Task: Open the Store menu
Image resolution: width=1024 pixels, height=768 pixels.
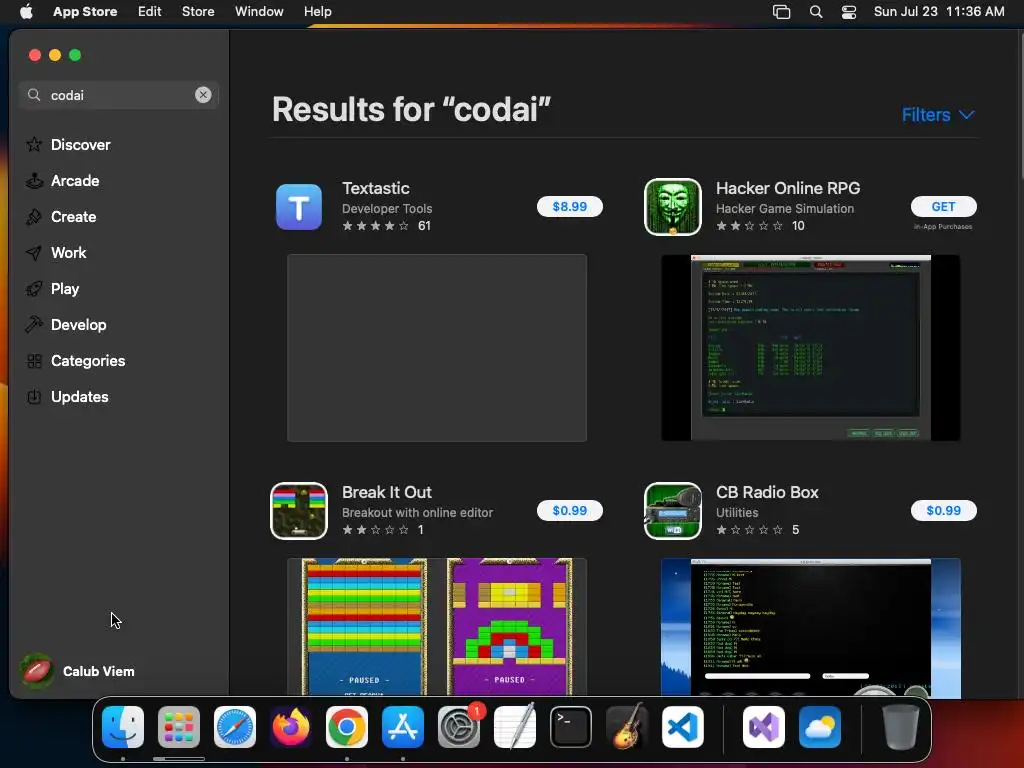Action: (x=198, y=12)
